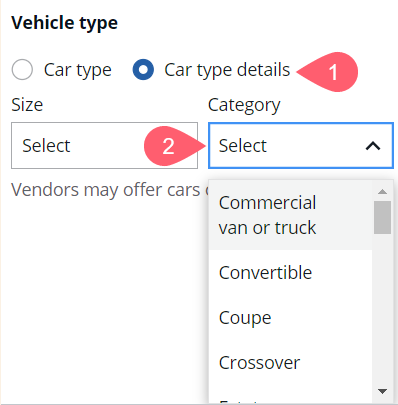Click the scrollbar down arrow in category list
Image resolution: width=398 pixels, height=405 pixels.
coord(382,391)
